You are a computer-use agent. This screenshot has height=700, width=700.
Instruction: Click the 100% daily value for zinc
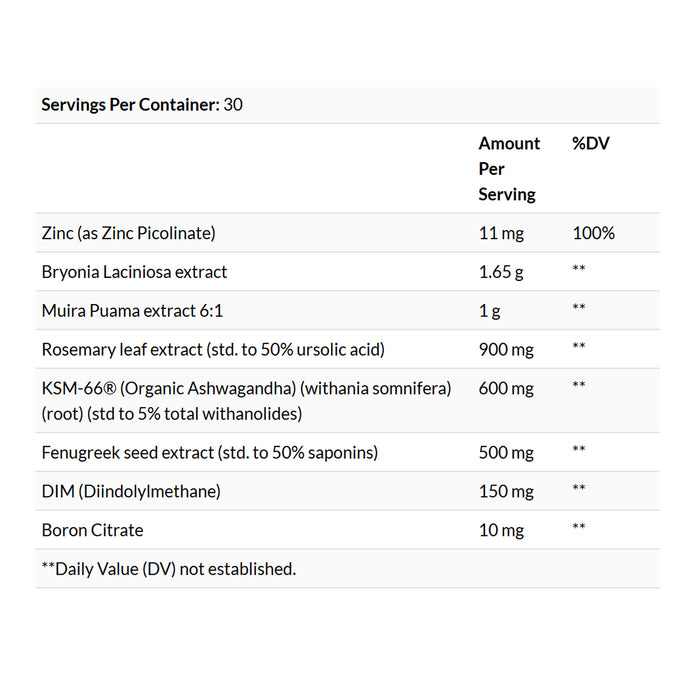[593, 233]
